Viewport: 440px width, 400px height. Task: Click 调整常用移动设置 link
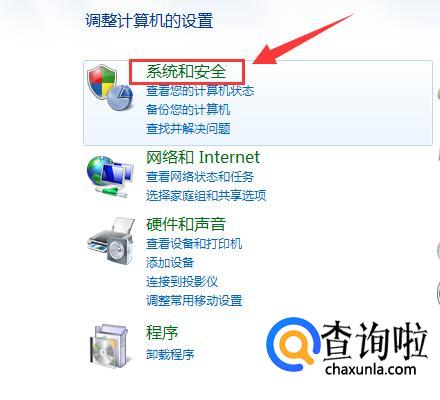click(x=194, y=301)
